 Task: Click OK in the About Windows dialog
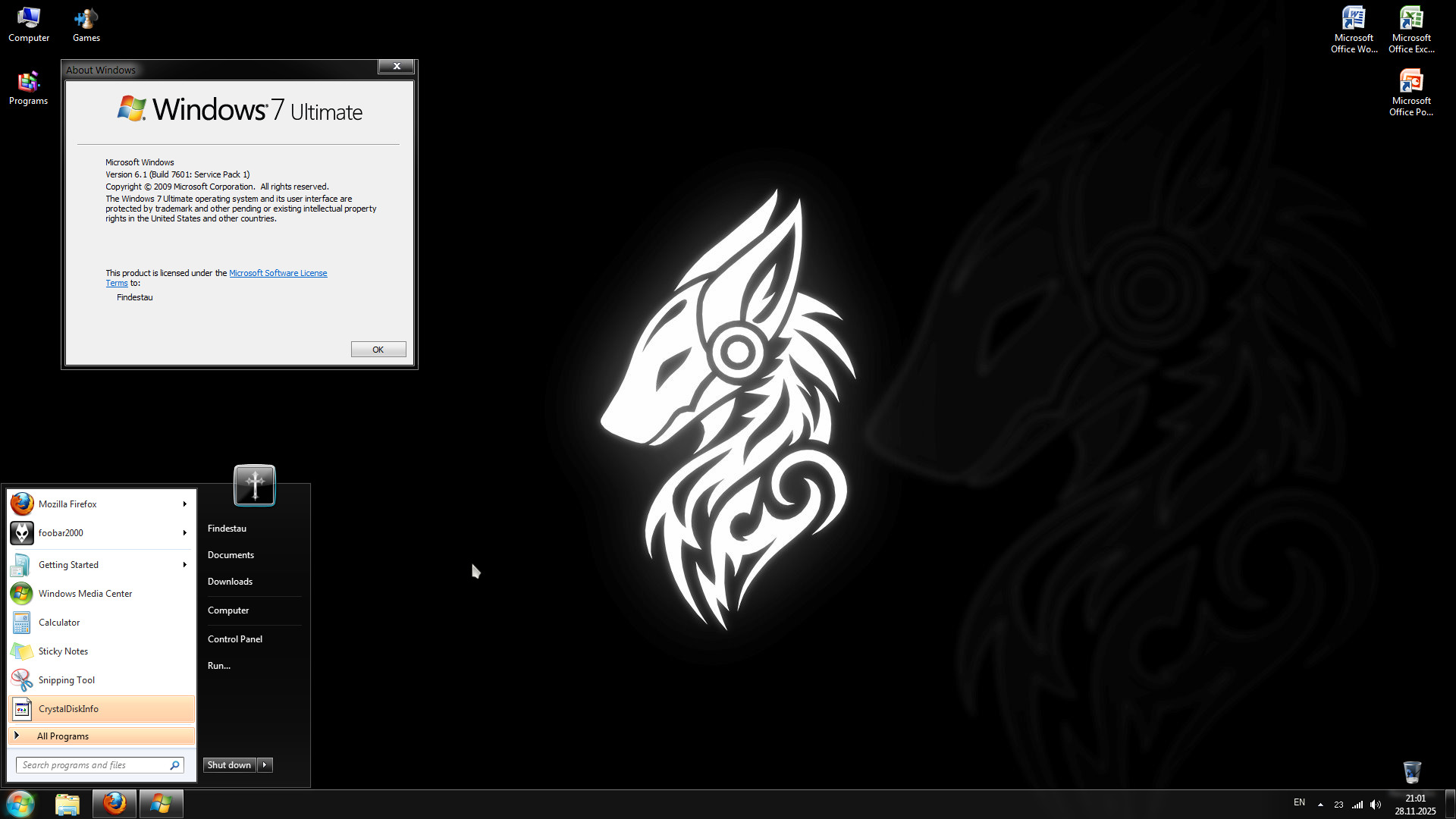[x=378, y=350]
